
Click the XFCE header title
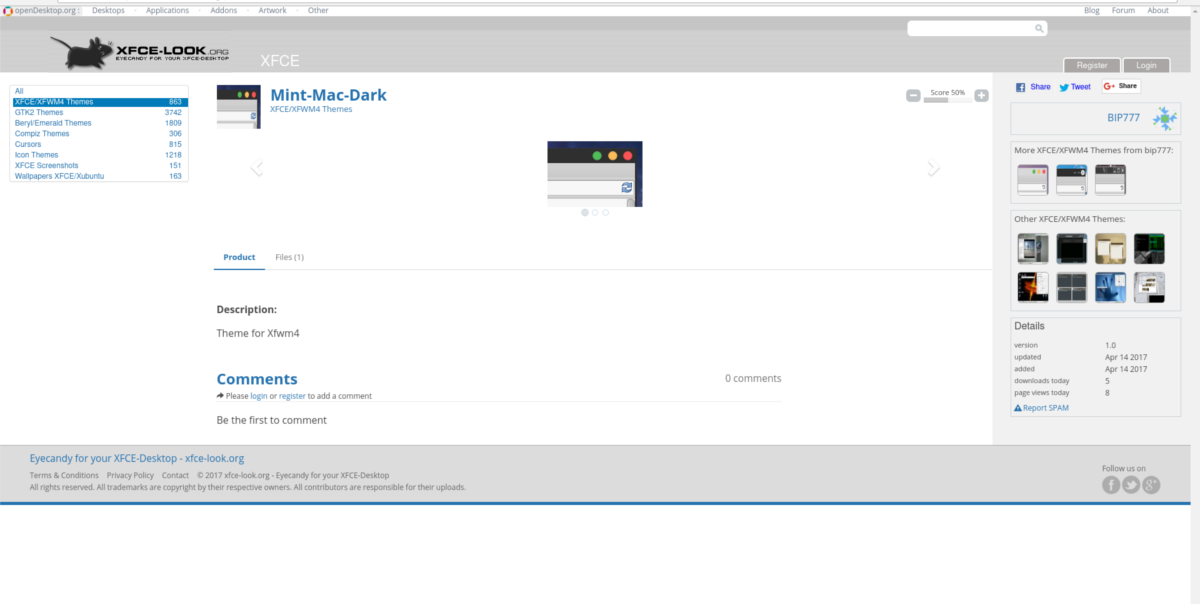[280, 60]
